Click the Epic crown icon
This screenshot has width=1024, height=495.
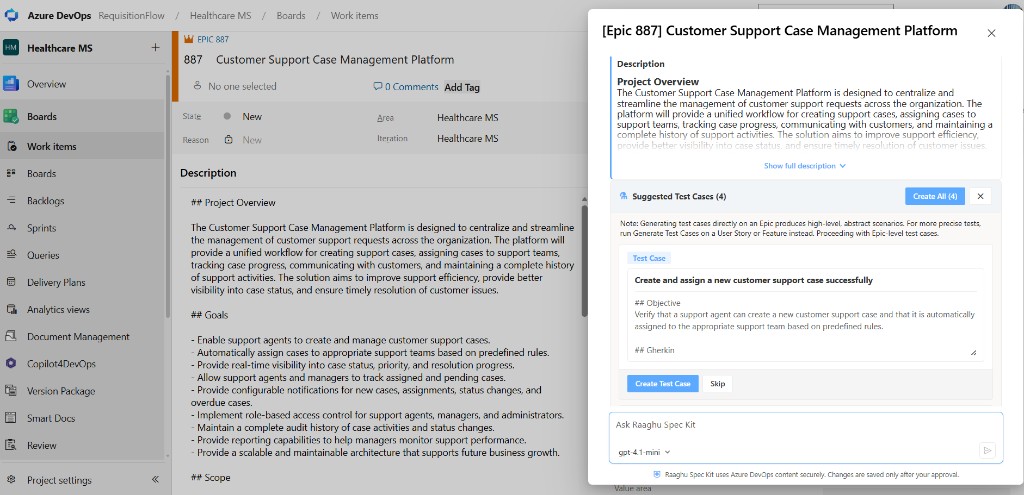click(189, 39)
